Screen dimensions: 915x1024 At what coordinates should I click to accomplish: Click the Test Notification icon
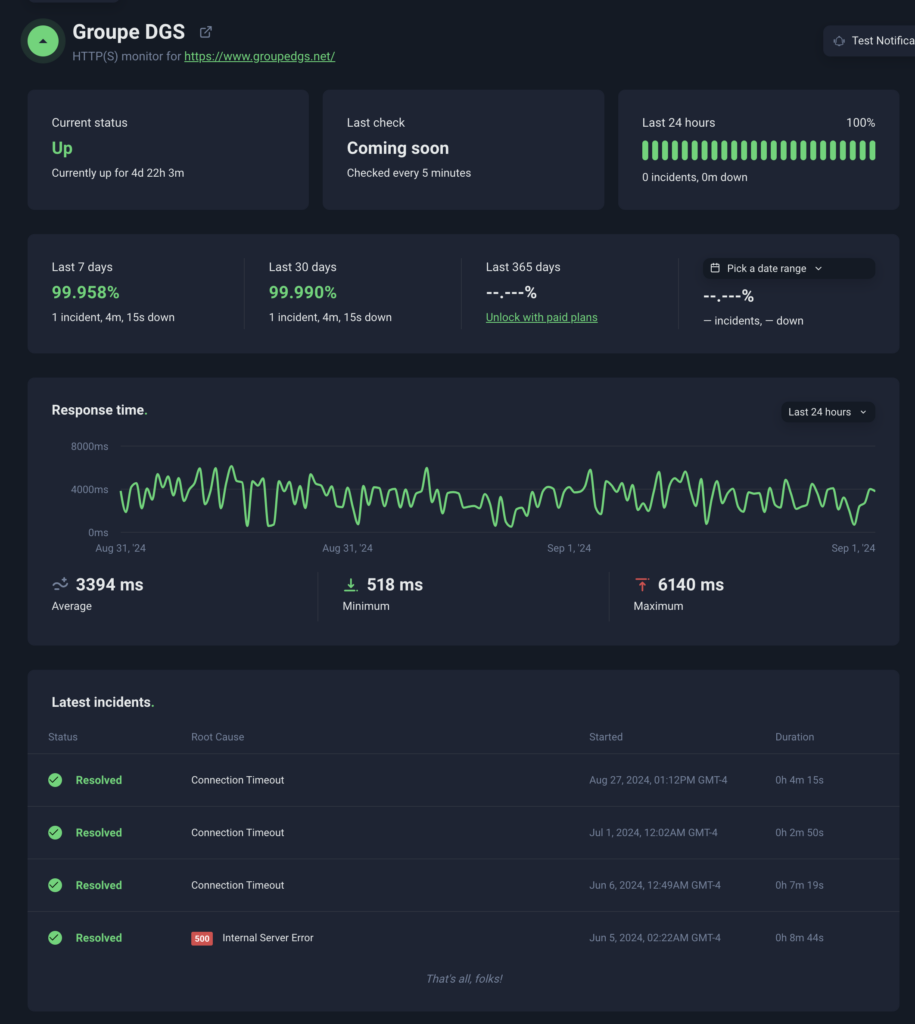pyautogui.click(x=839, y=41)
